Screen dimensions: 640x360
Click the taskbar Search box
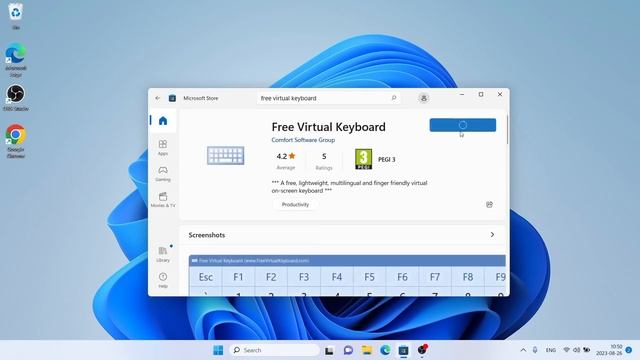275,350
